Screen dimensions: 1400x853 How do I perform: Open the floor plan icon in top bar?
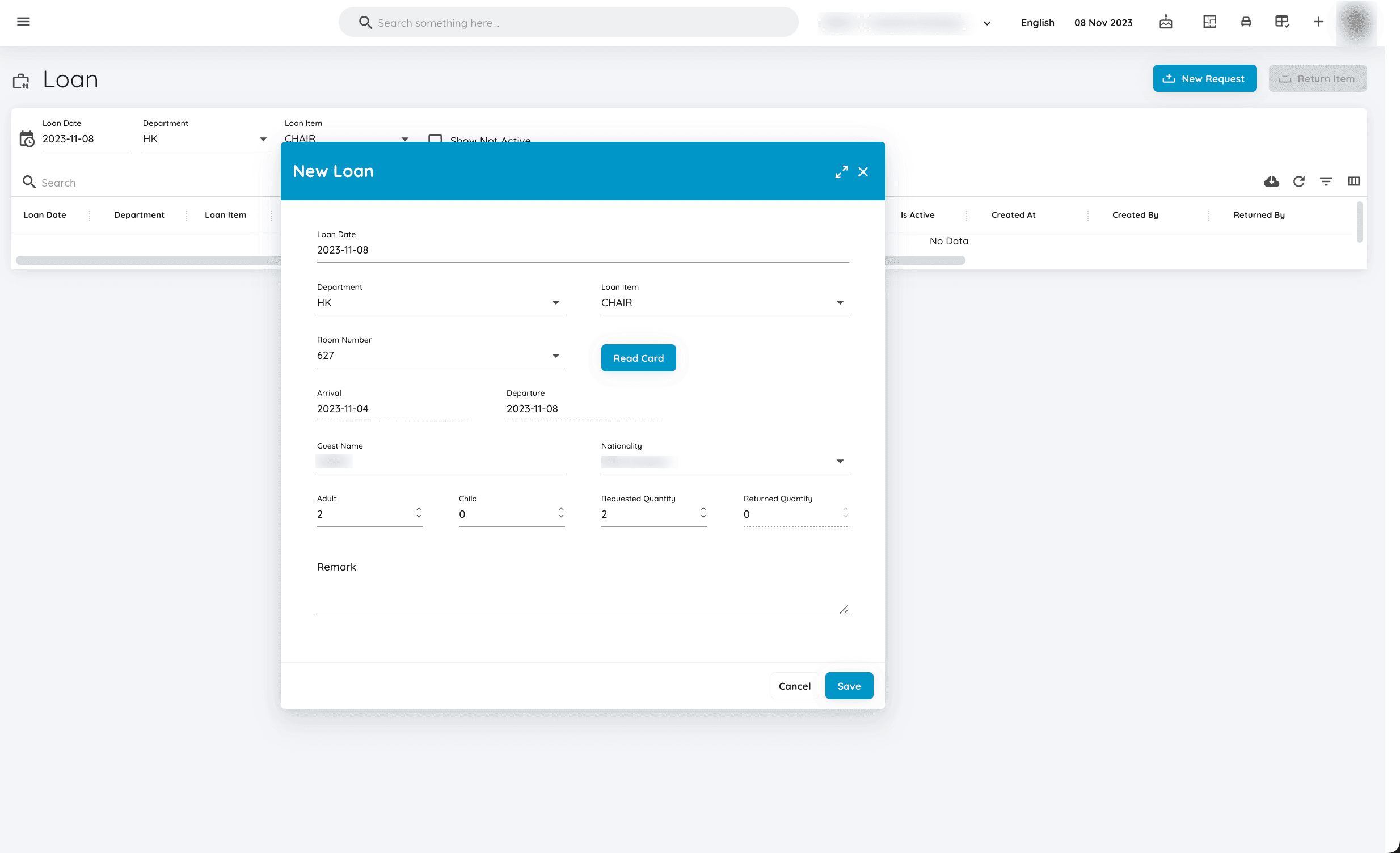[1209, 22]
